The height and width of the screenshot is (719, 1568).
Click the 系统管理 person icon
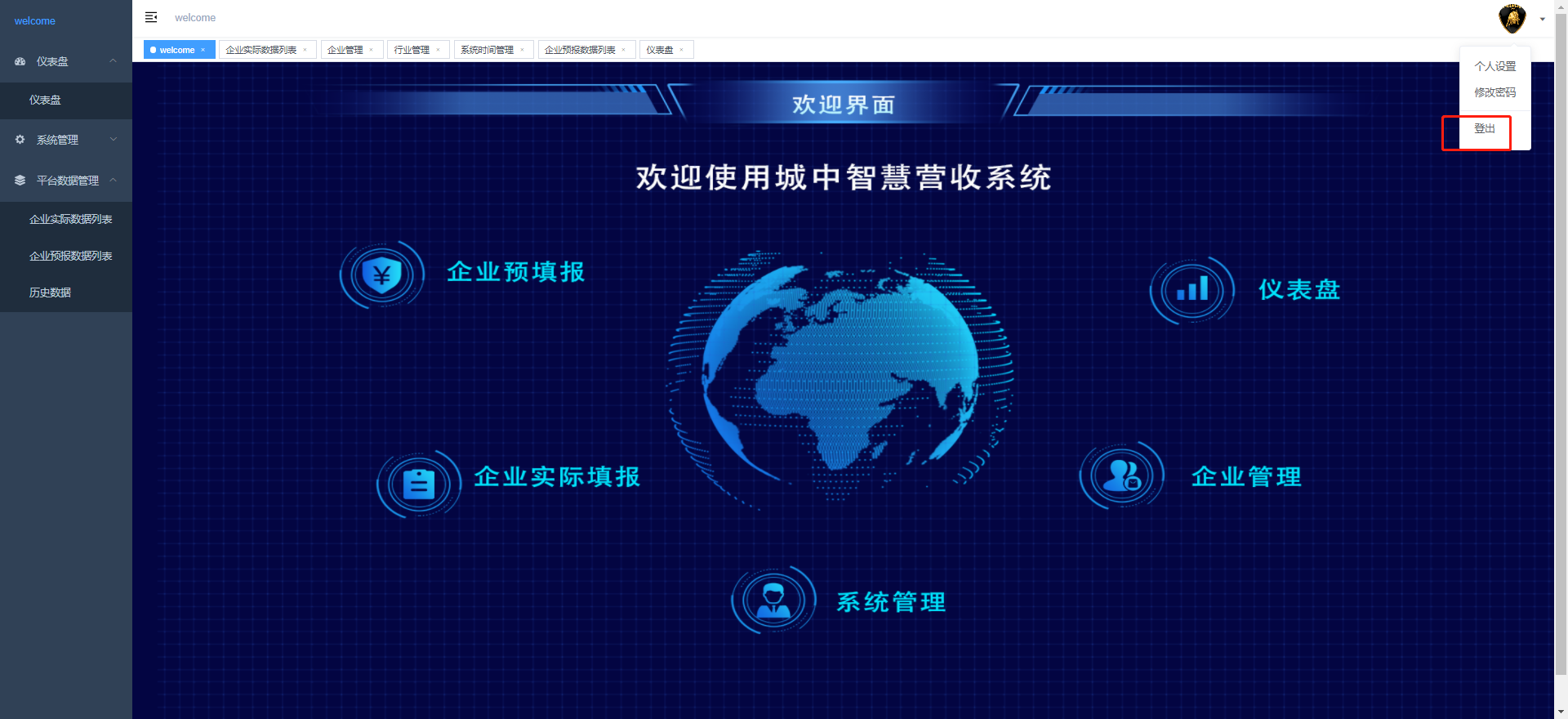point(773,601)
